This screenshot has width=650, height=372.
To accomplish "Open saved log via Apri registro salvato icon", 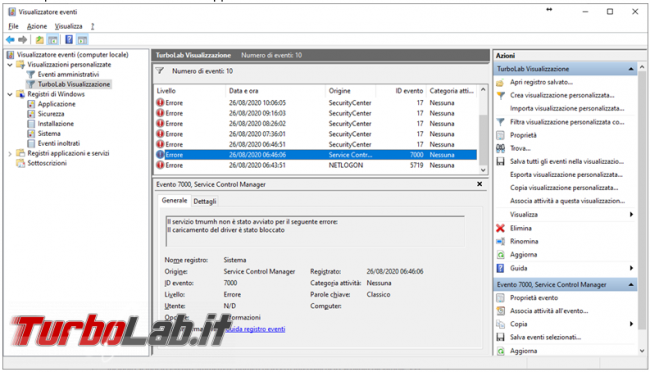I will point(500,82).
